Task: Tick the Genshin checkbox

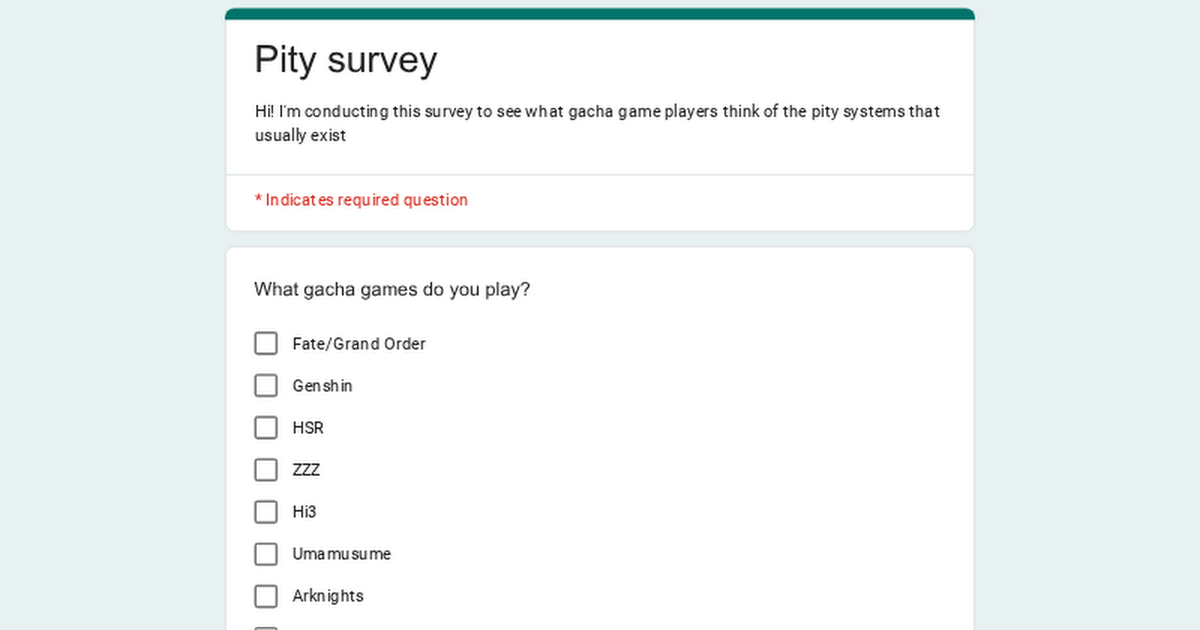Action: [266, 386]
